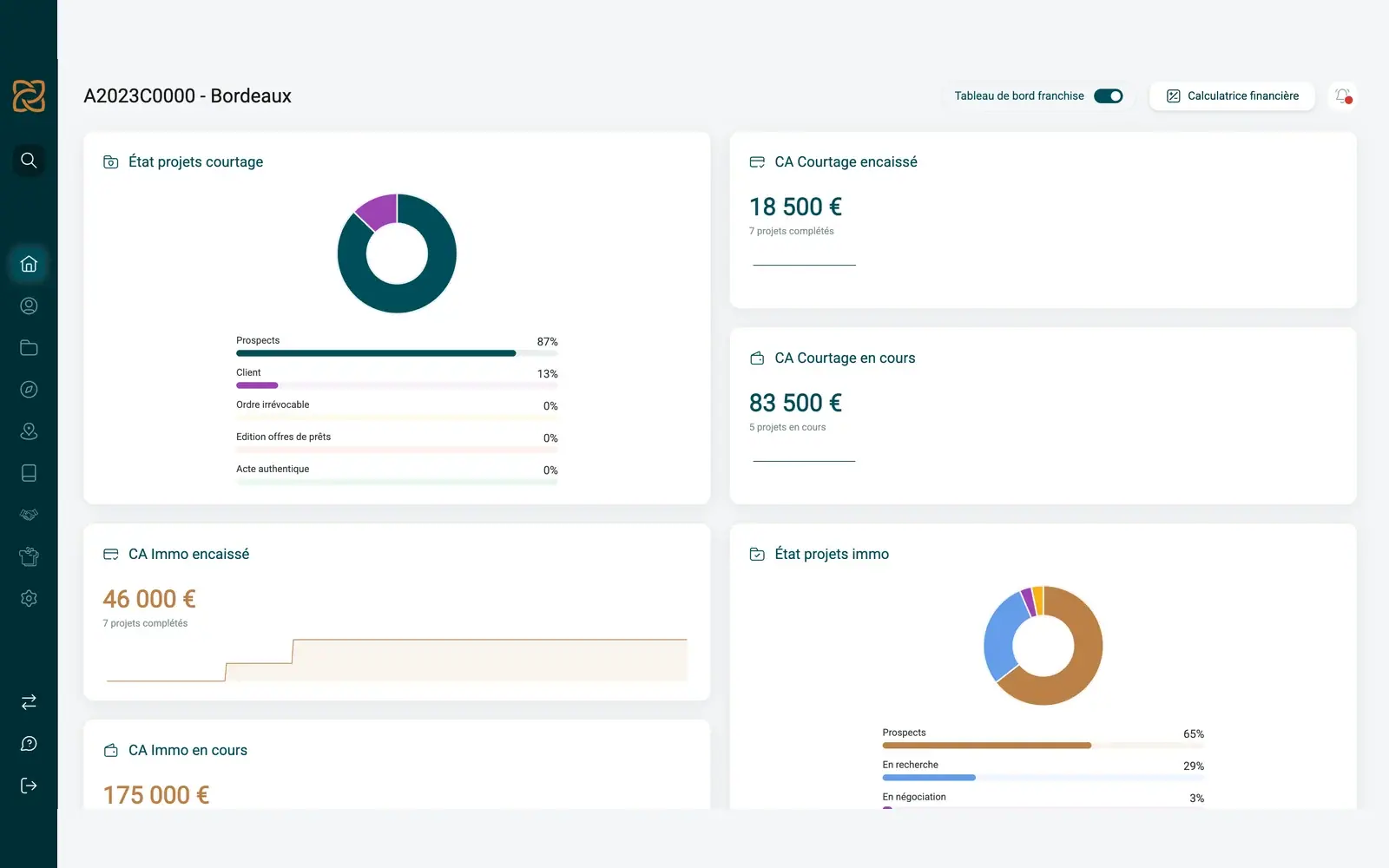
Task: Click the 5 projets en cours text
Action: pos(787,427)
